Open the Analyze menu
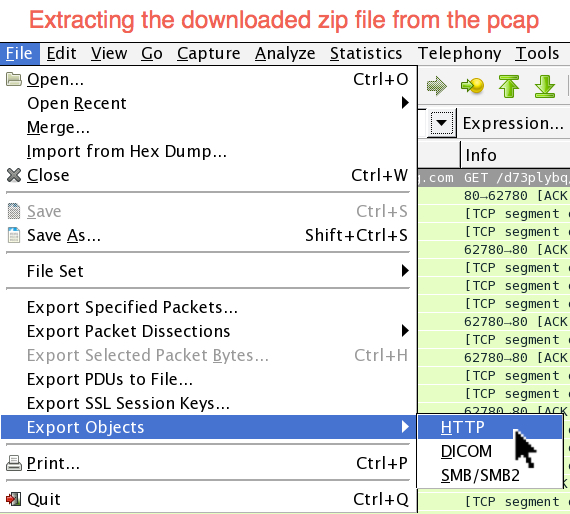 [x=285, y=54]
